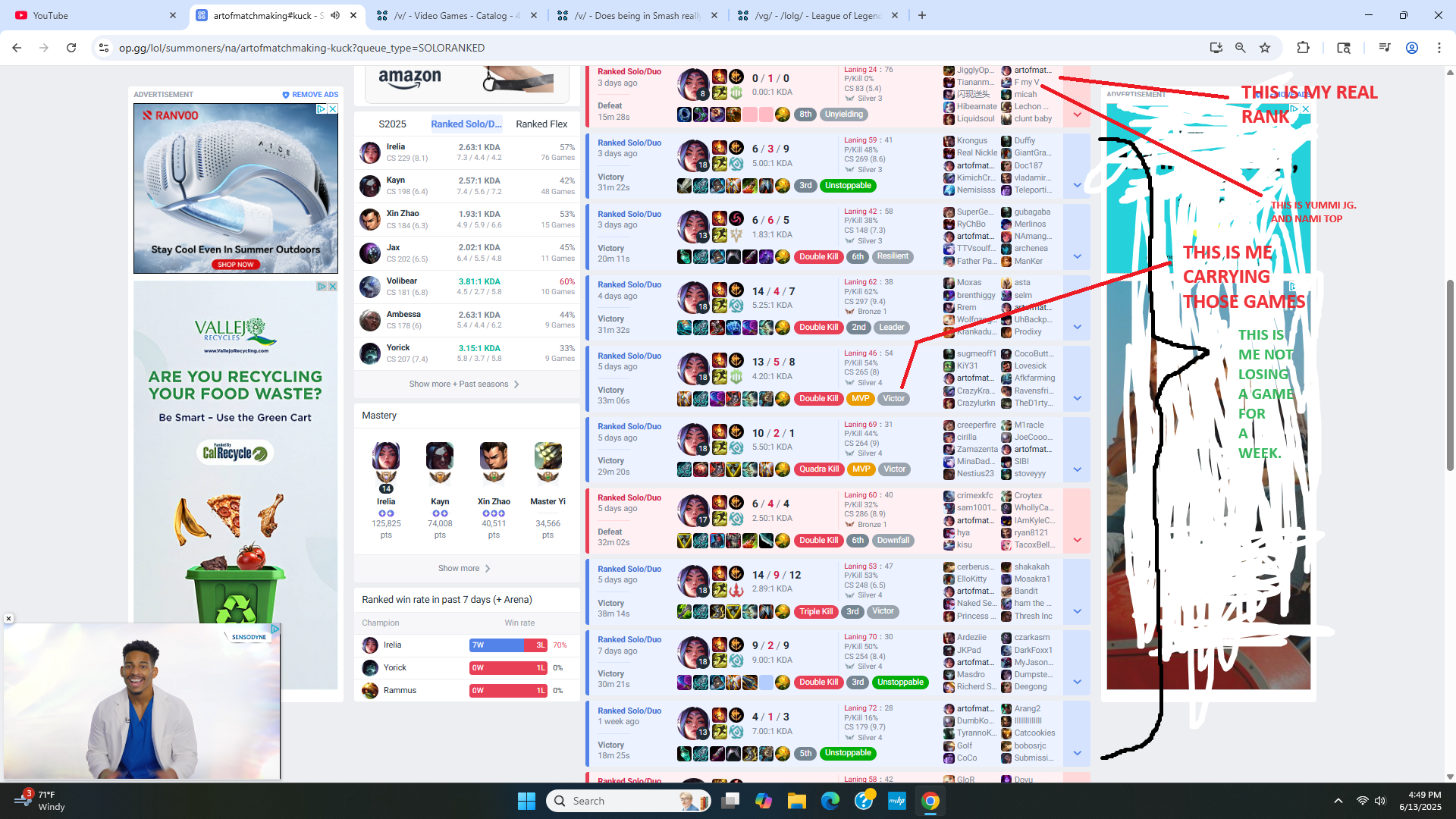1456x819 pixels.
Task: Mute the artofmatchmaking tab audio icon
Action: (x=334, y=15)
